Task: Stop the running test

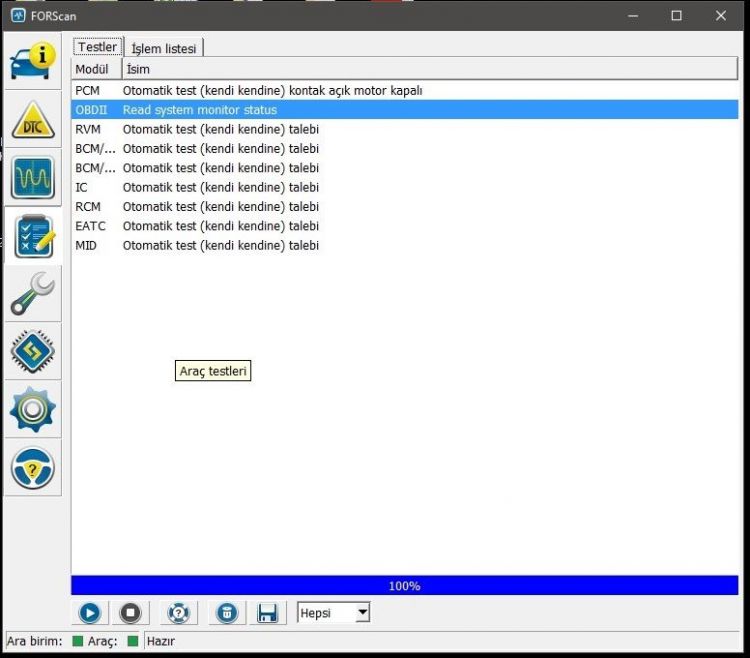Action: 131,613
